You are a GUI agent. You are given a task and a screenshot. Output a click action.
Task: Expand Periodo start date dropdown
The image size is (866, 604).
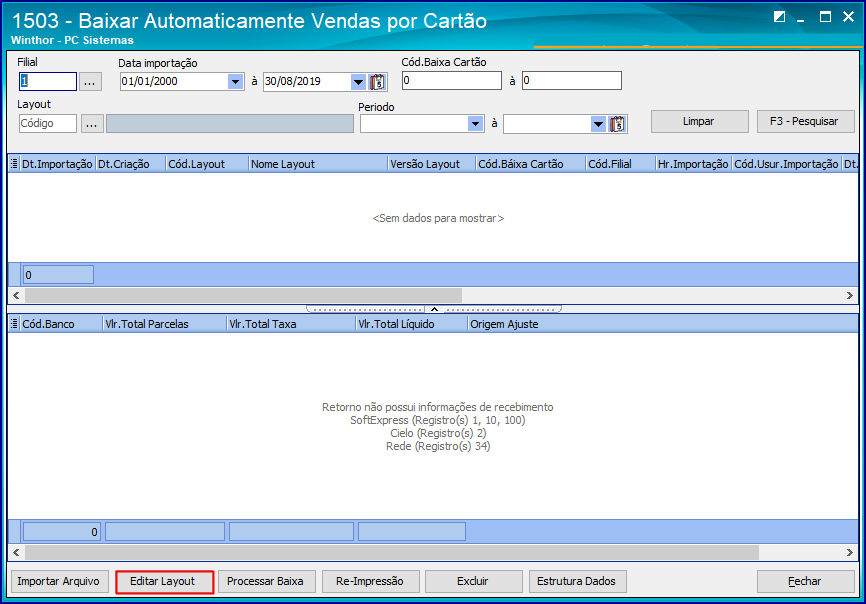(x=476, y=124)
